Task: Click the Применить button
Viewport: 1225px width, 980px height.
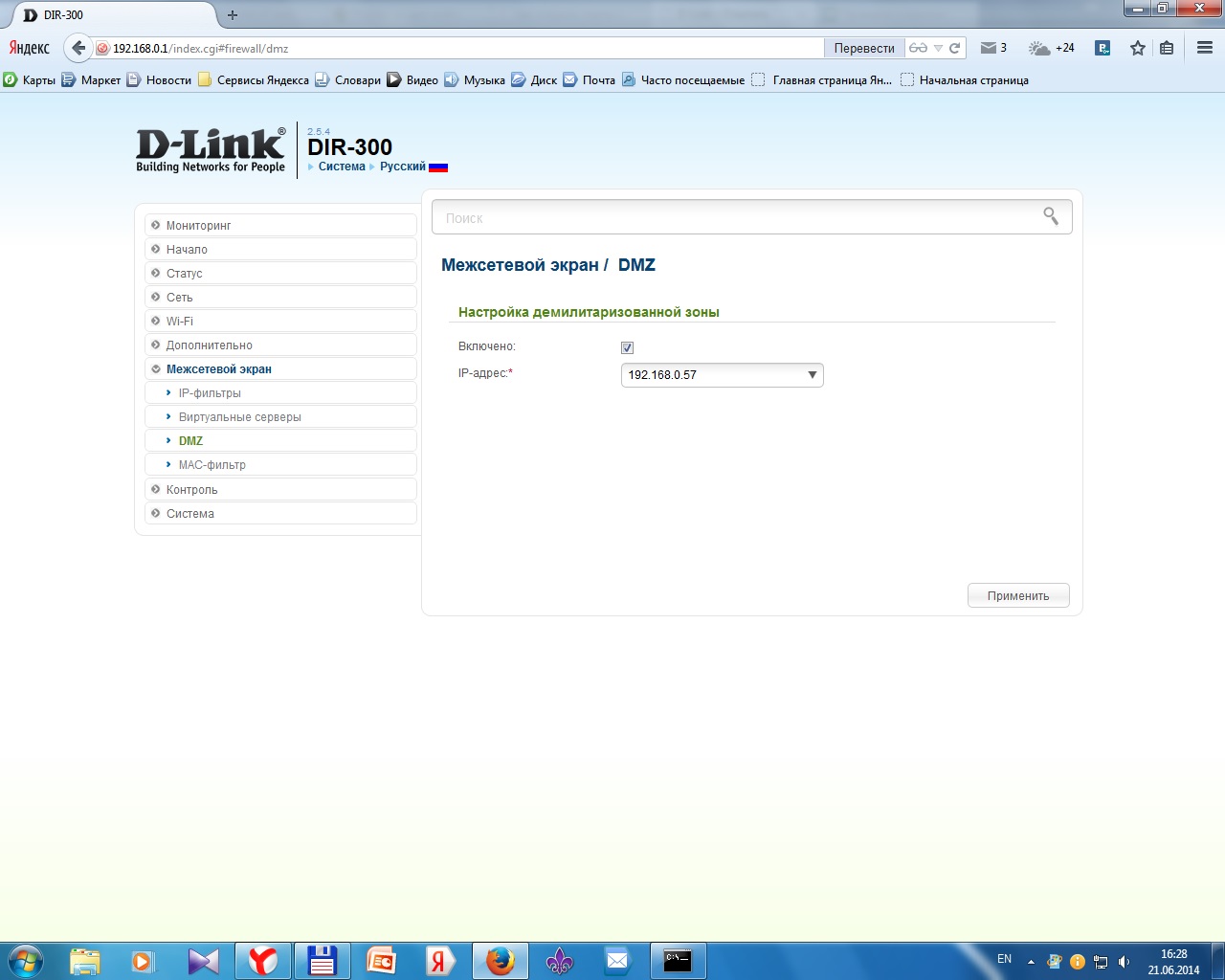Action: pos(1018,595)
